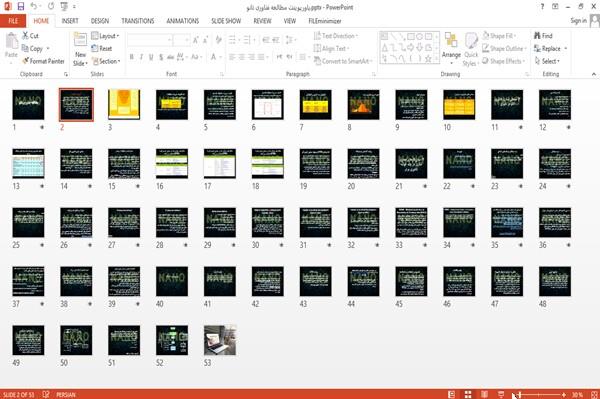
Task: Click the Quick Styles button
Action: 471,49
